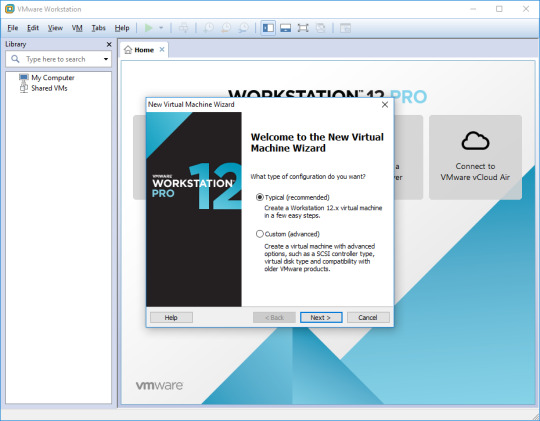
Task: Open the Tabs menu
Action: (x=98, y=28)
